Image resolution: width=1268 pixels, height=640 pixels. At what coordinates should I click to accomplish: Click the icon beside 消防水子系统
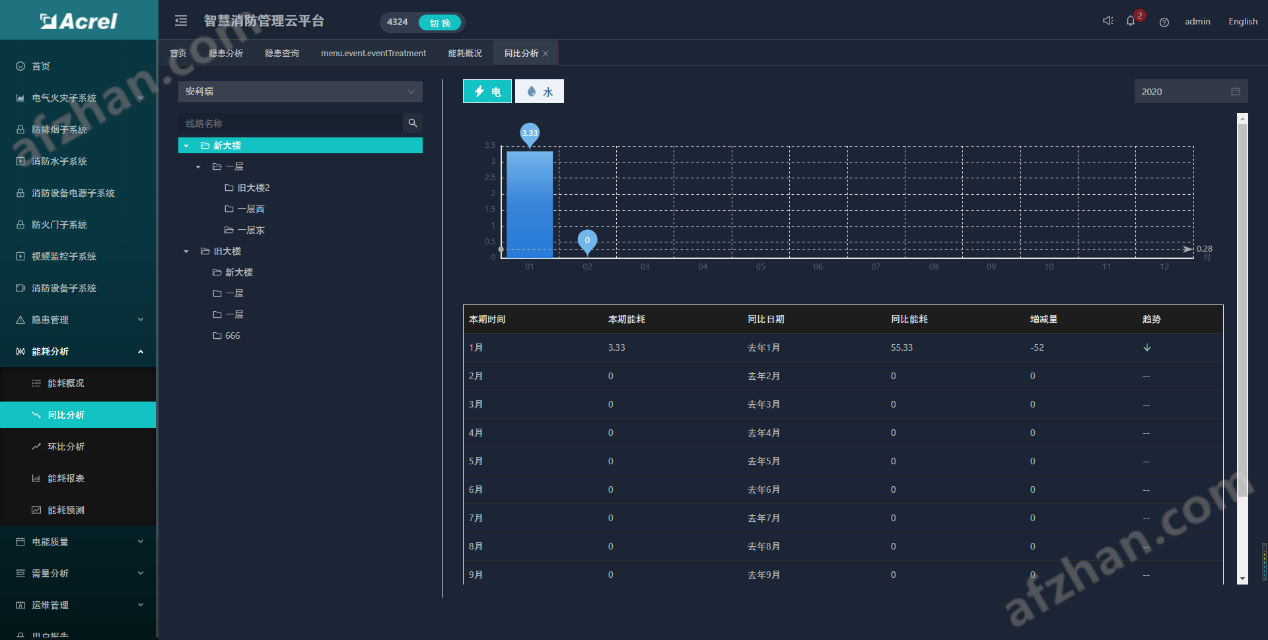pos(20,161)
